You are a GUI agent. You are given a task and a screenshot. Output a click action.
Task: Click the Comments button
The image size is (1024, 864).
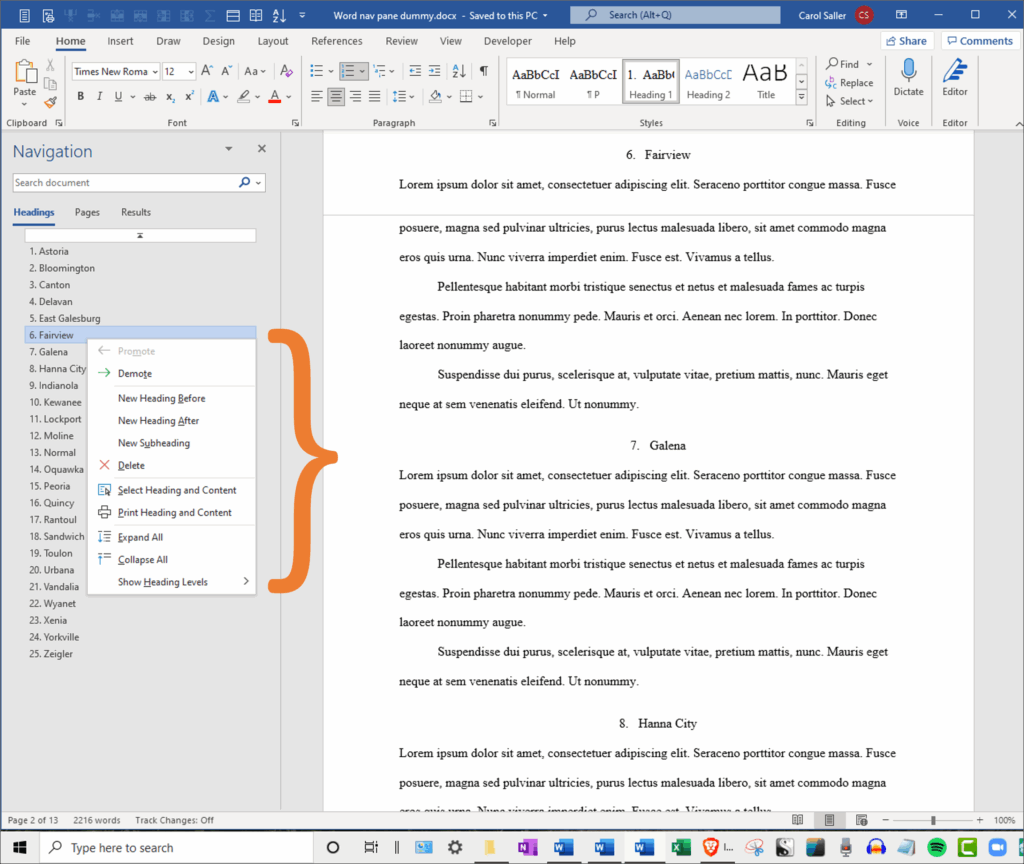pyautogui.click(x=979, y=41)
